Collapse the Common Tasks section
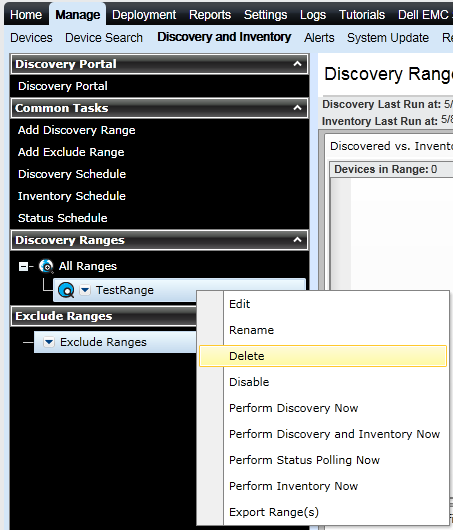Viewport: 453px width, 530px height. [x=297, y=108]
